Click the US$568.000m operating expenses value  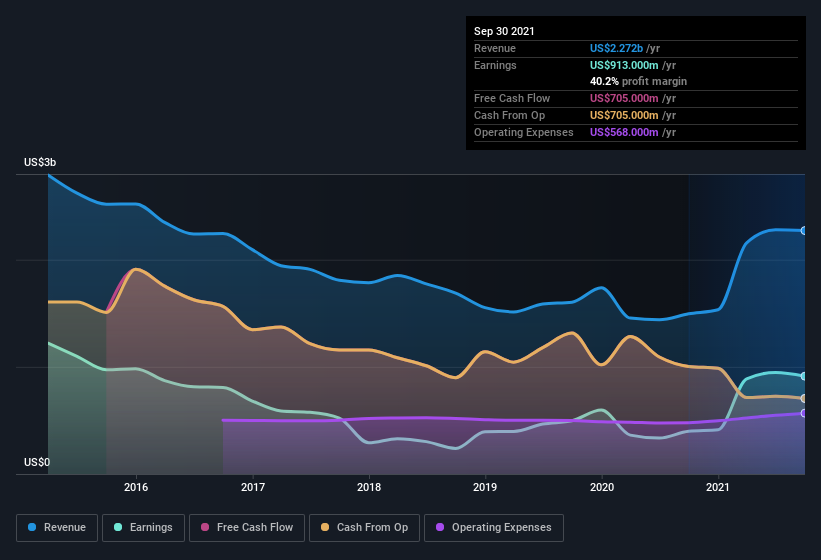624,132
